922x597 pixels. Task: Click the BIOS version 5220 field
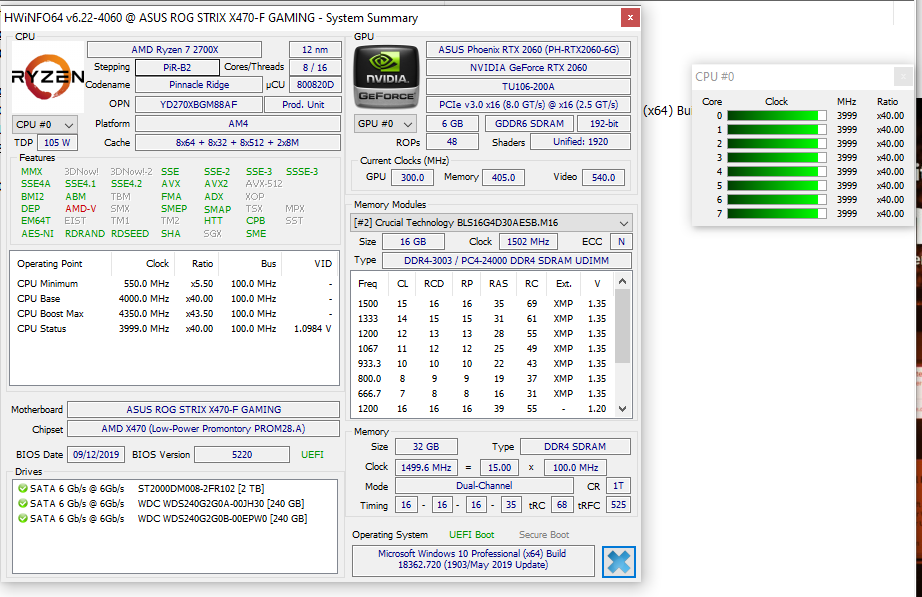tap(242, 455)
